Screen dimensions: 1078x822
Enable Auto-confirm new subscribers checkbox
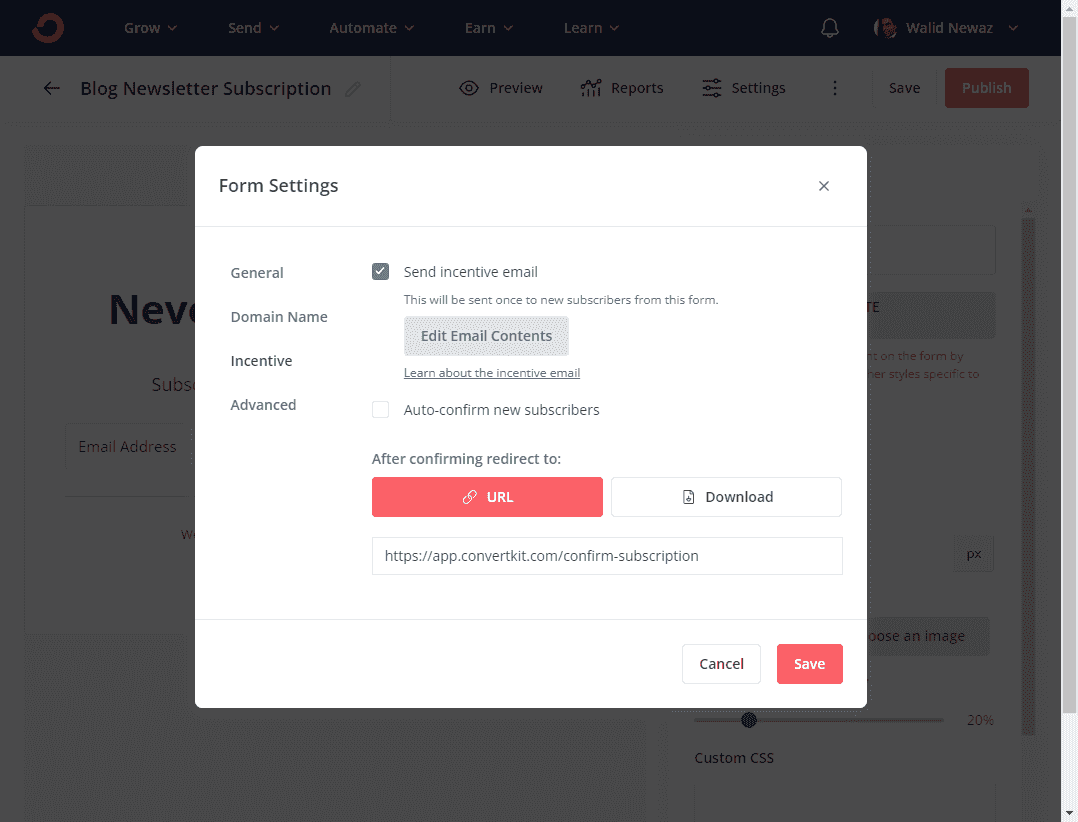[x=380, y=410]
